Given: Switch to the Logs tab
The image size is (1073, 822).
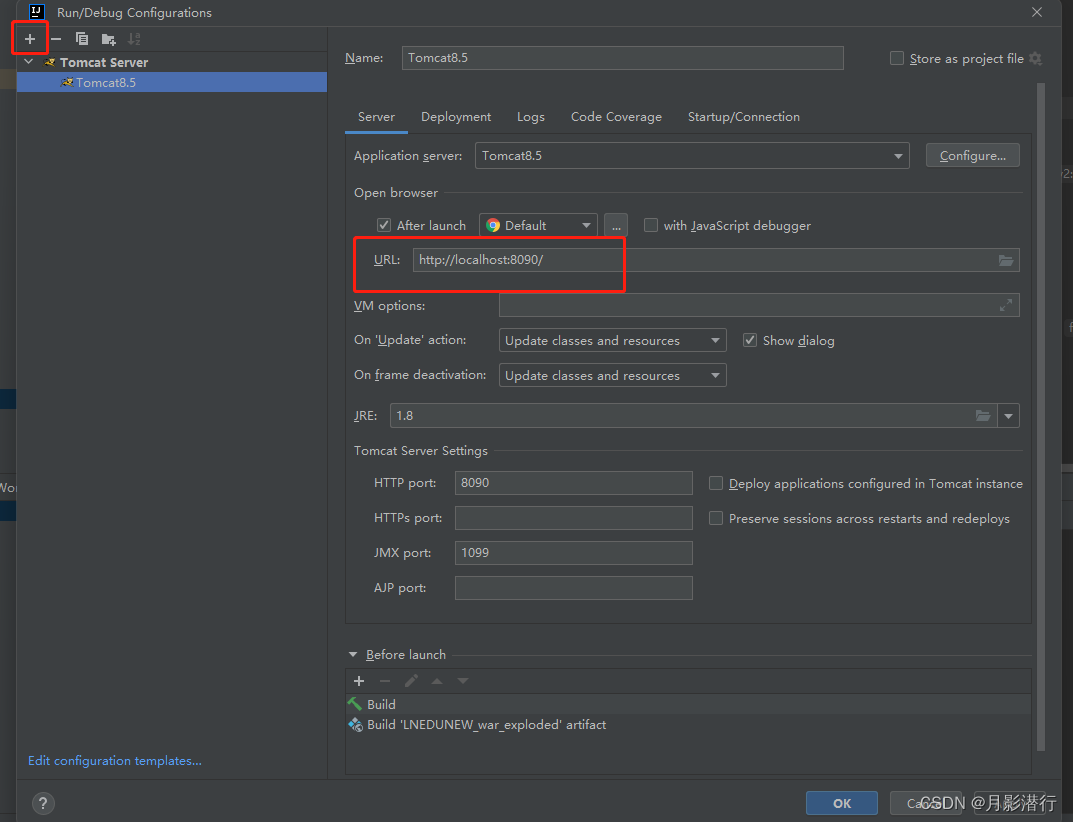Looking at the screenshot, I should 530,117.
